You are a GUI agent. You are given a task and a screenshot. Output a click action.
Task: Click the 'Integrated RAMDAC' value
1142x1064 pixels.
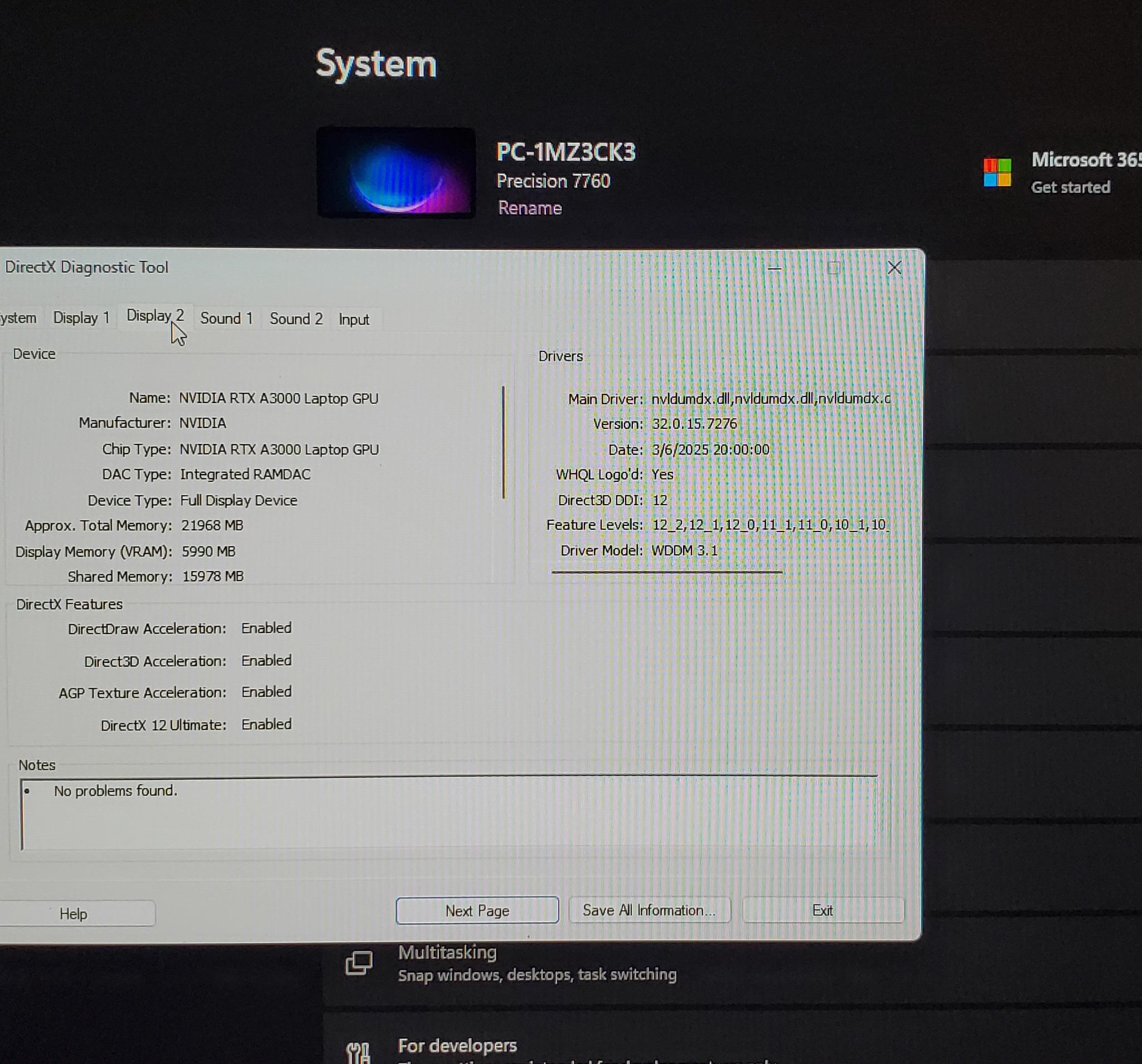(x=245, y=474)
